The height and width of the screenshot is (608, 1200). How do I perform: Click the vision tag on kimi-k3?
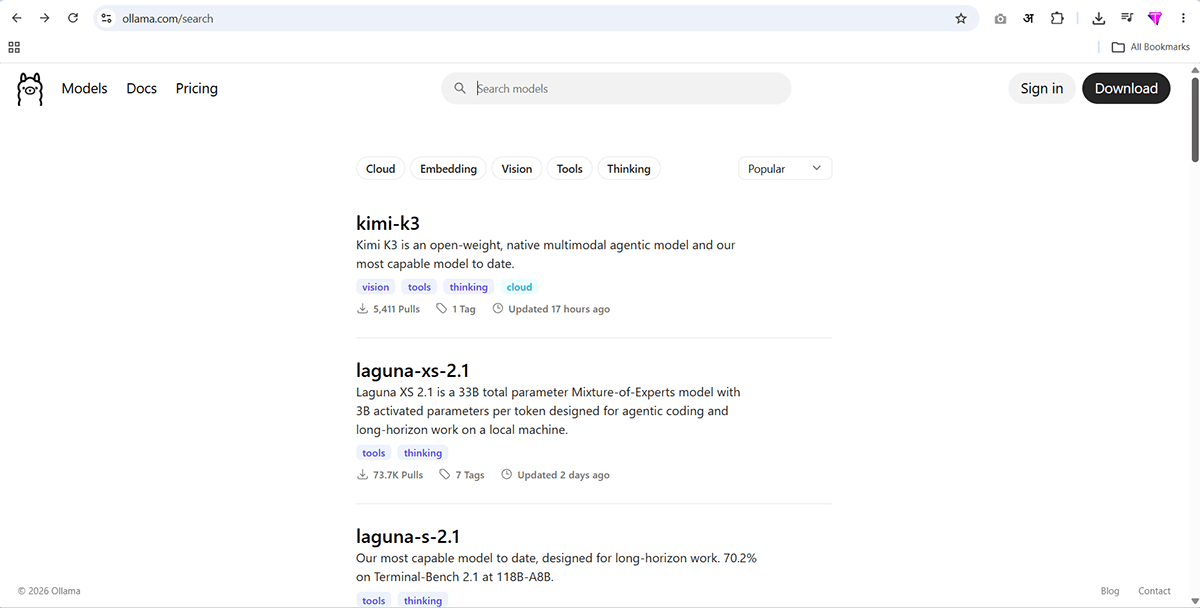376,287
